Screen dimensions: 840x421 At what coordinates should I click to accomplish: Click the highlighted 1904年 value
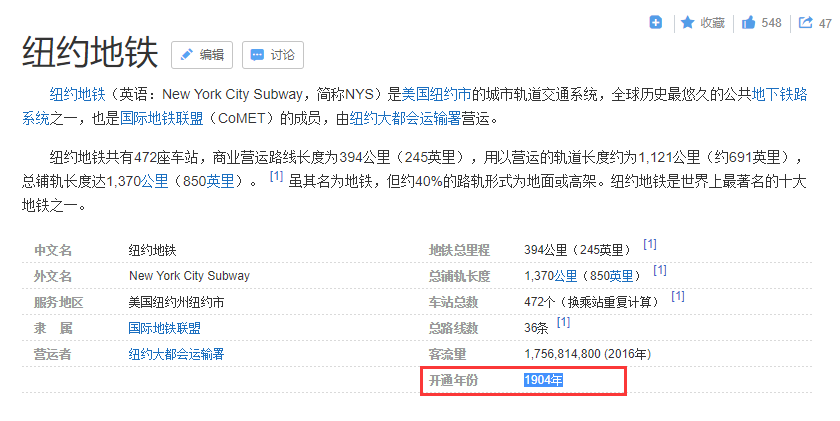coord(543,380)
